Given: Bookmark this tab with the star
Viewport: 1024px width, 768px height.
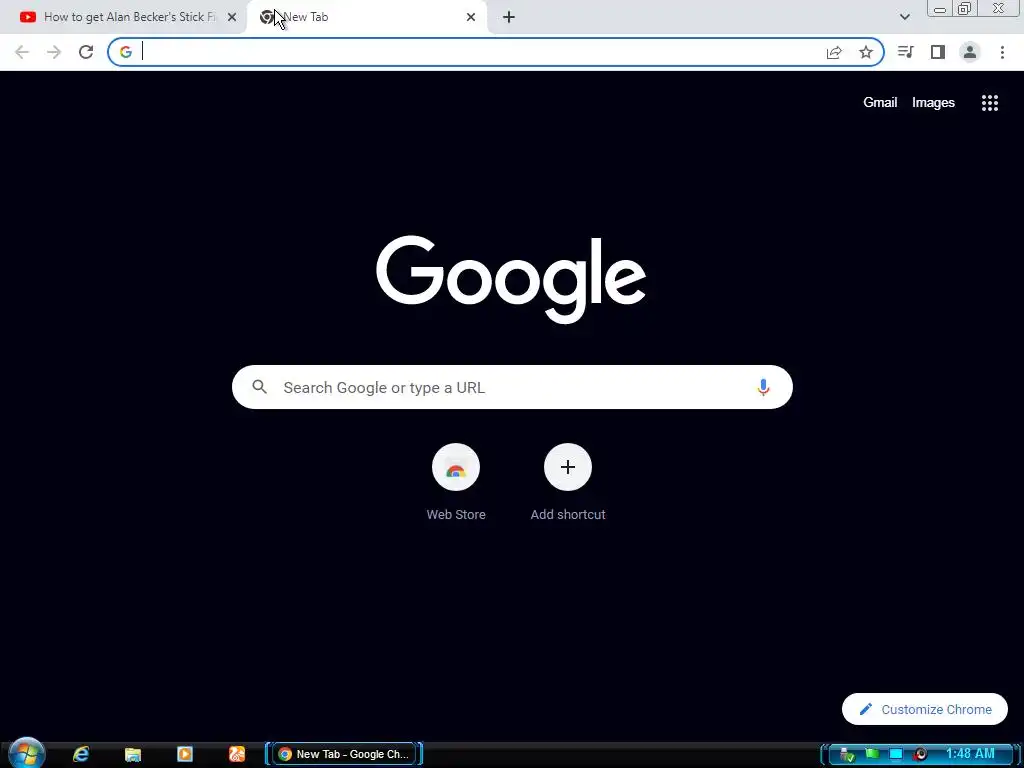Looking at the screenshot, I should pos(866,52).
